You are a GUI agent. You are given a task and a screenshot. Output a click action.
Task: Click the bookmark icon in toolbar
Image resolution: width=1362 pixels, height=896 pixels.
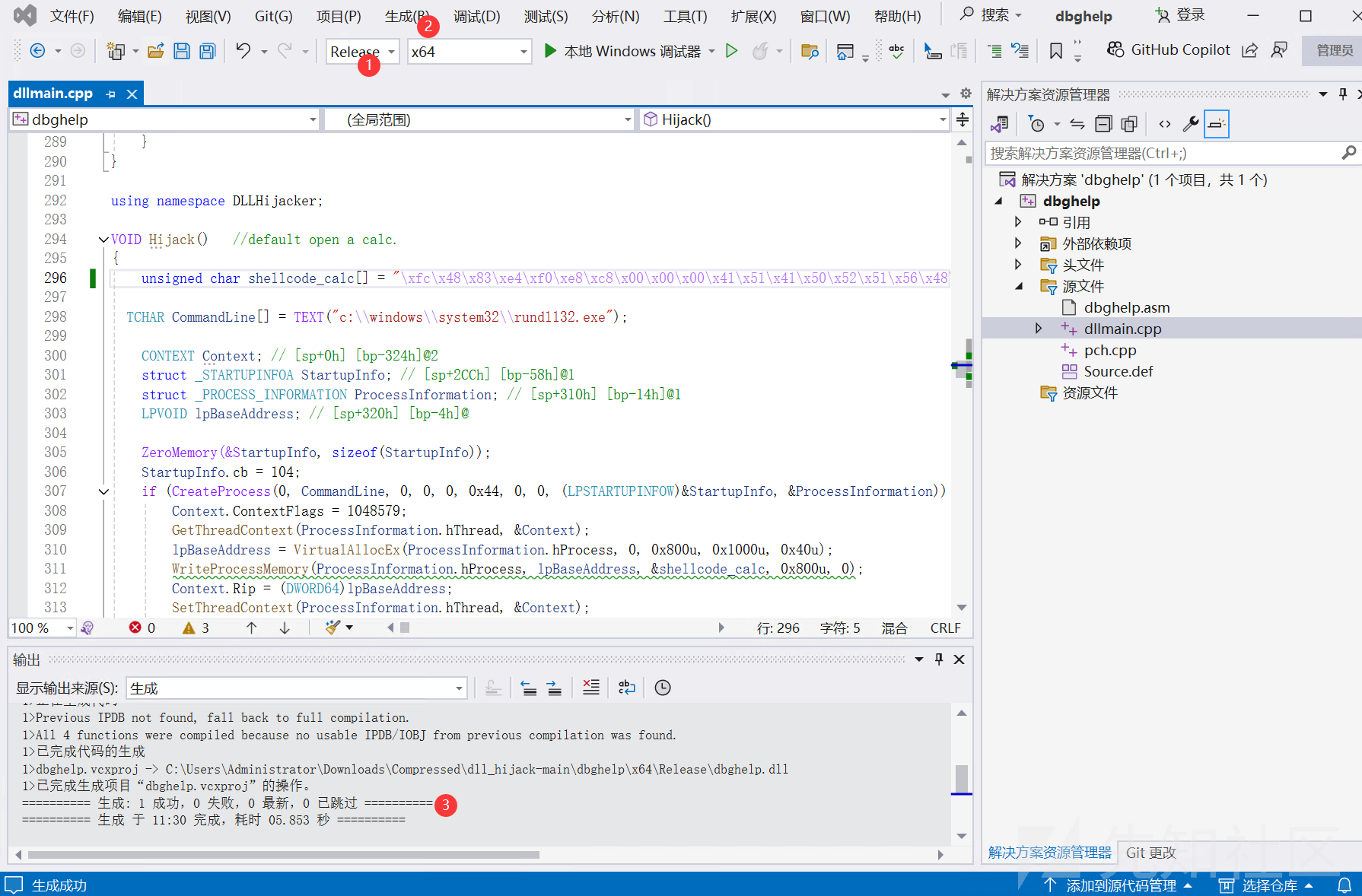(1055, 51)
